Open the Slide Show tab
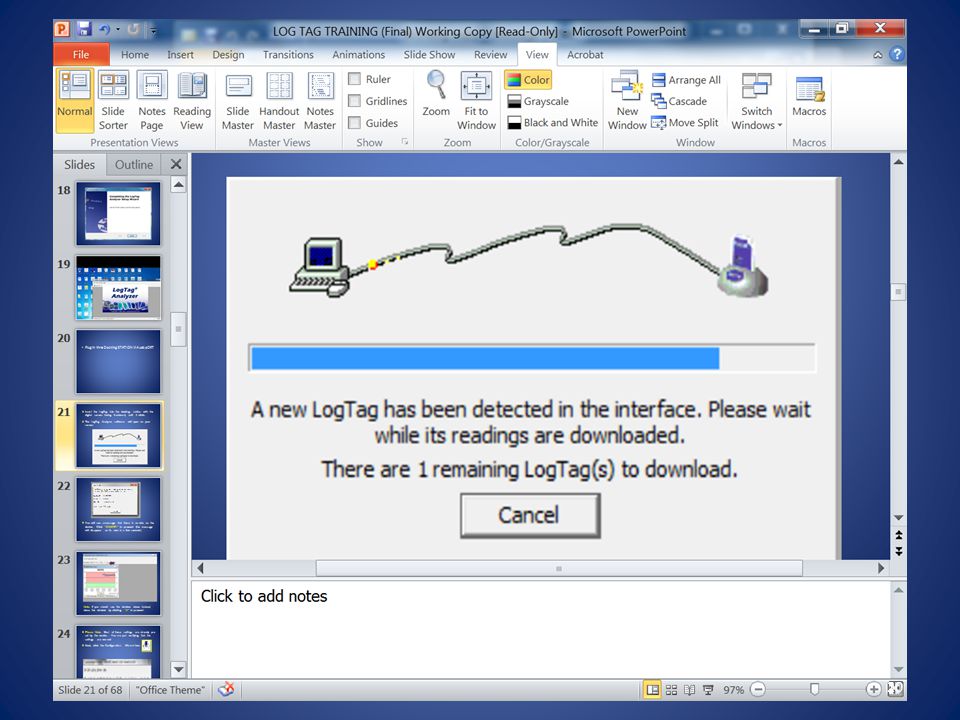Image resolution: width=960 pixels, height=720 pixels. pos(429,54)
